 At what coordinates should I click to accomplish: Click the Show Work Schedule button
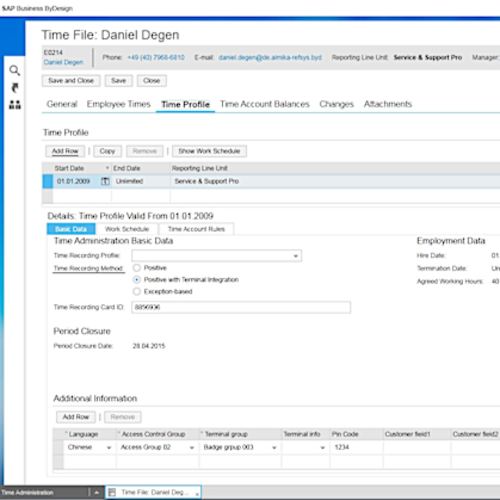(209, 151)
